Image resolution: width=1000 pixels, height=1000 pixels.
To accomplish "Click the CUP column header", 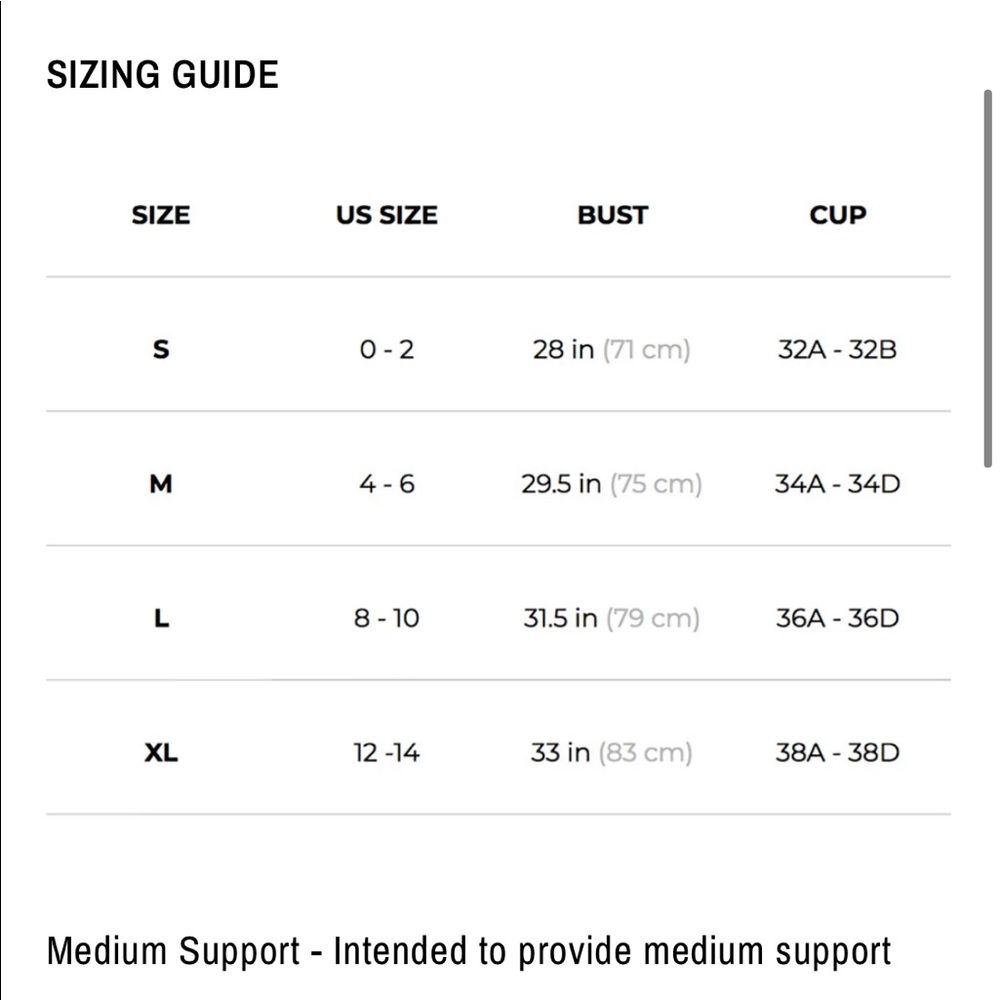I will point(837,216).
